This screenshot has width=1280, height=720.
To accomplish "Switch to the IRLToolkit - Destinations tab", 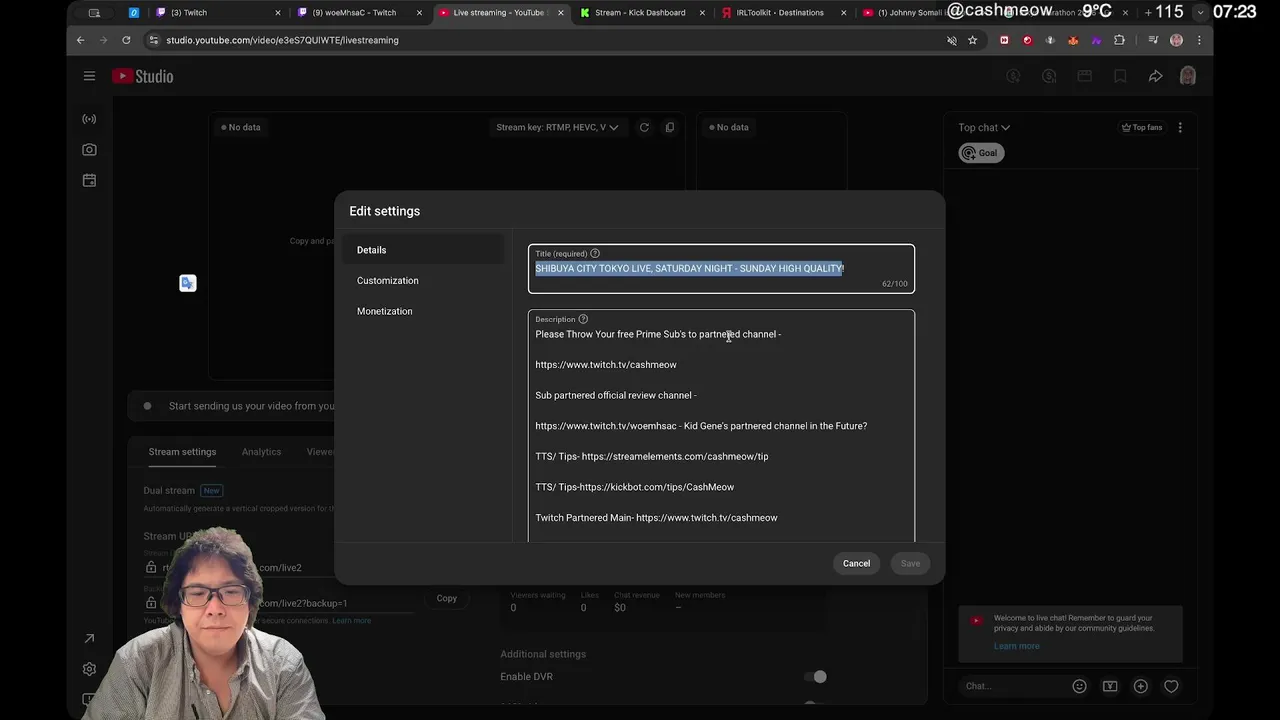I will 782,13.
